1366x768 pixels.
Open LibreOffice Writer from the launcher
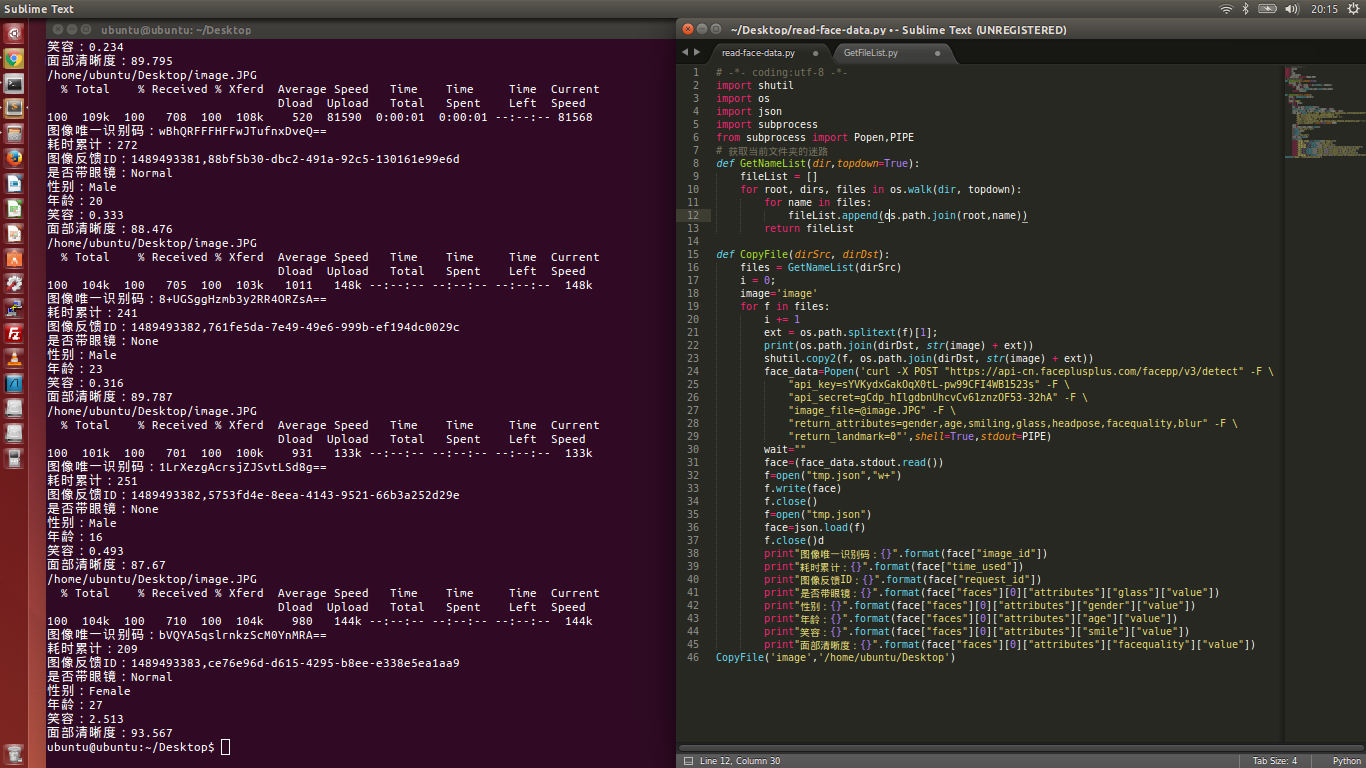pyautogui.click(x=14, y=183)
